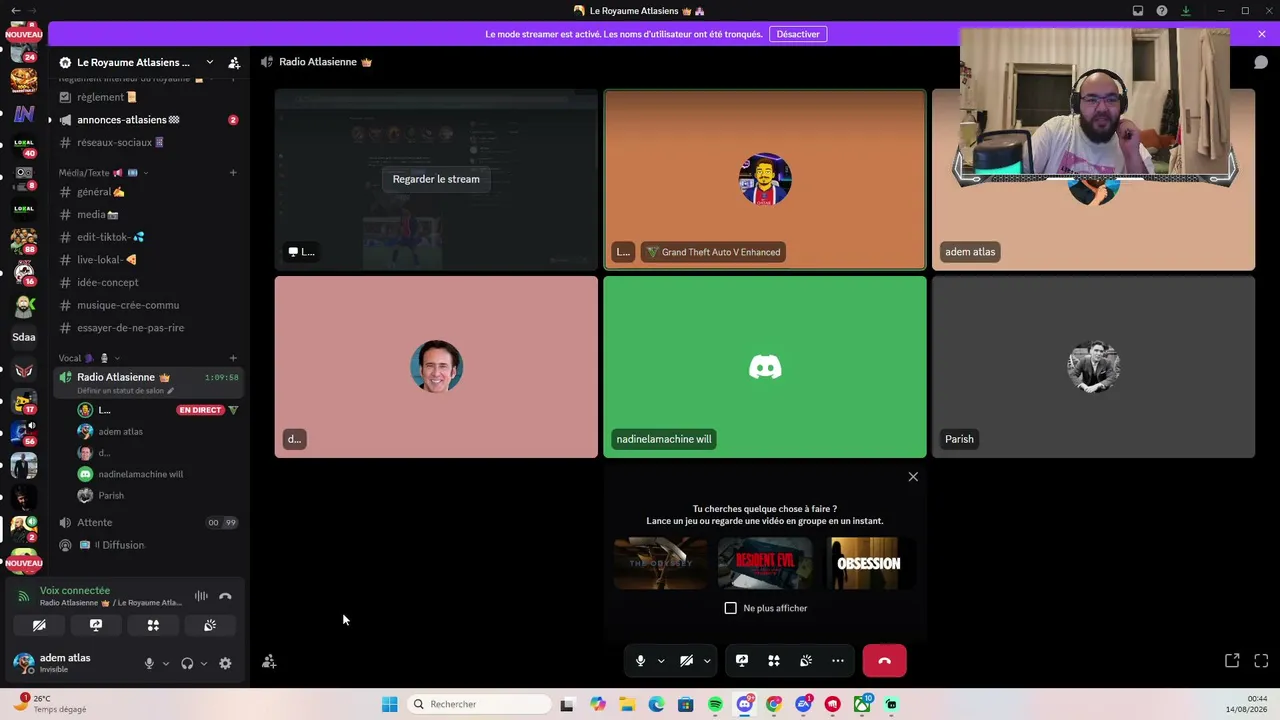The width and height of the screenshot is (1280, 720).
Task: Click 'Regarder le stream' button
Action: point(436,179)
